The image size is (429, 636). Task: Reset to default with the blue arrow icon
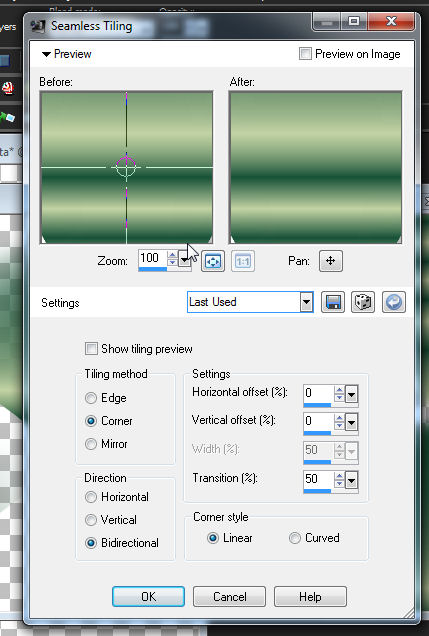point(393,302)
